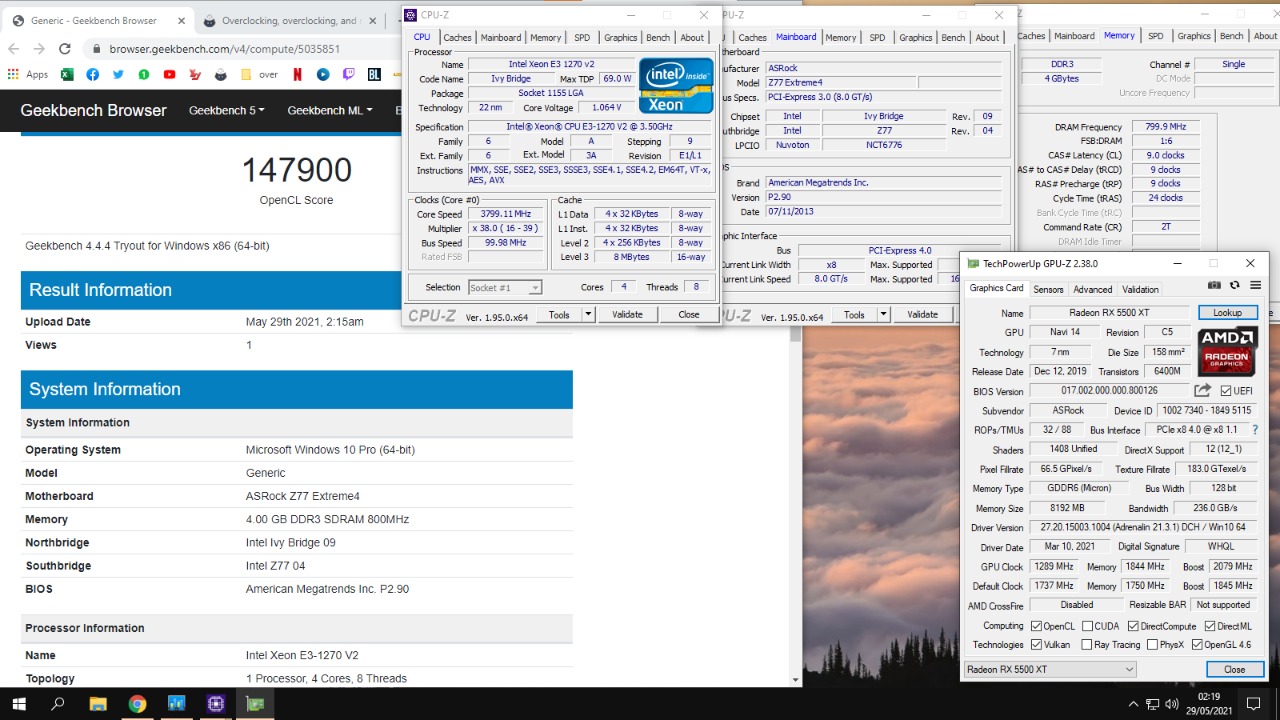This screenshot has width=1280, height=720.
Task: Open the Radeon RX 5500 XT GPU selector dropdown
Action: [1050, 669]
